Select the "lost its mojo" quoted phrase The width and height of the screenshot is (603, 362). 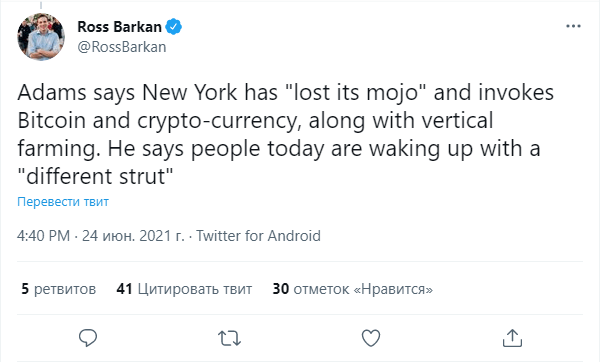(356, 93)
